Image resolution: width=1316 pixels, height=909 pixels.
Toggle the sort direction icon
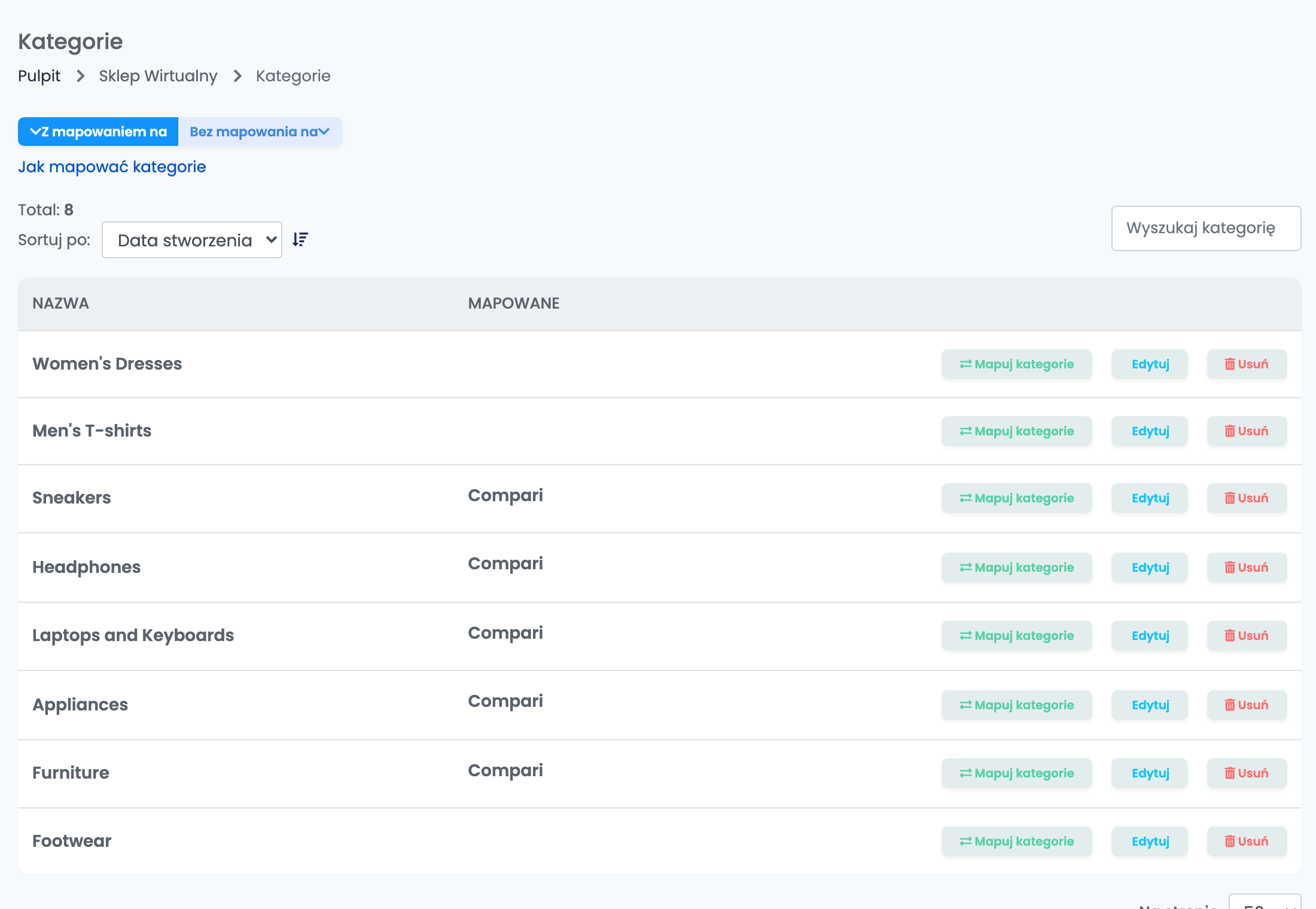tap(300, 240)
